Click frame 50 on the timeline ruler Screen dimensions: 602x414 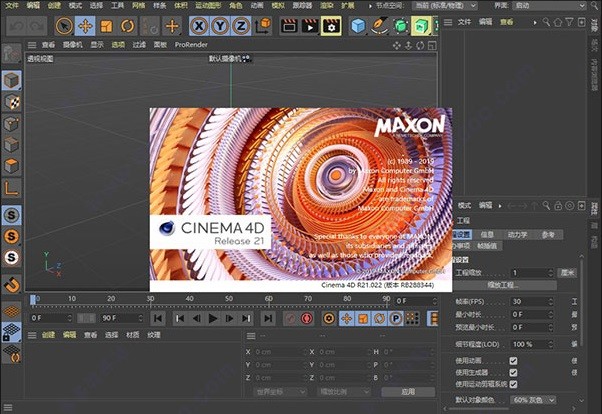pyautogui.click(x=229, y=299)
